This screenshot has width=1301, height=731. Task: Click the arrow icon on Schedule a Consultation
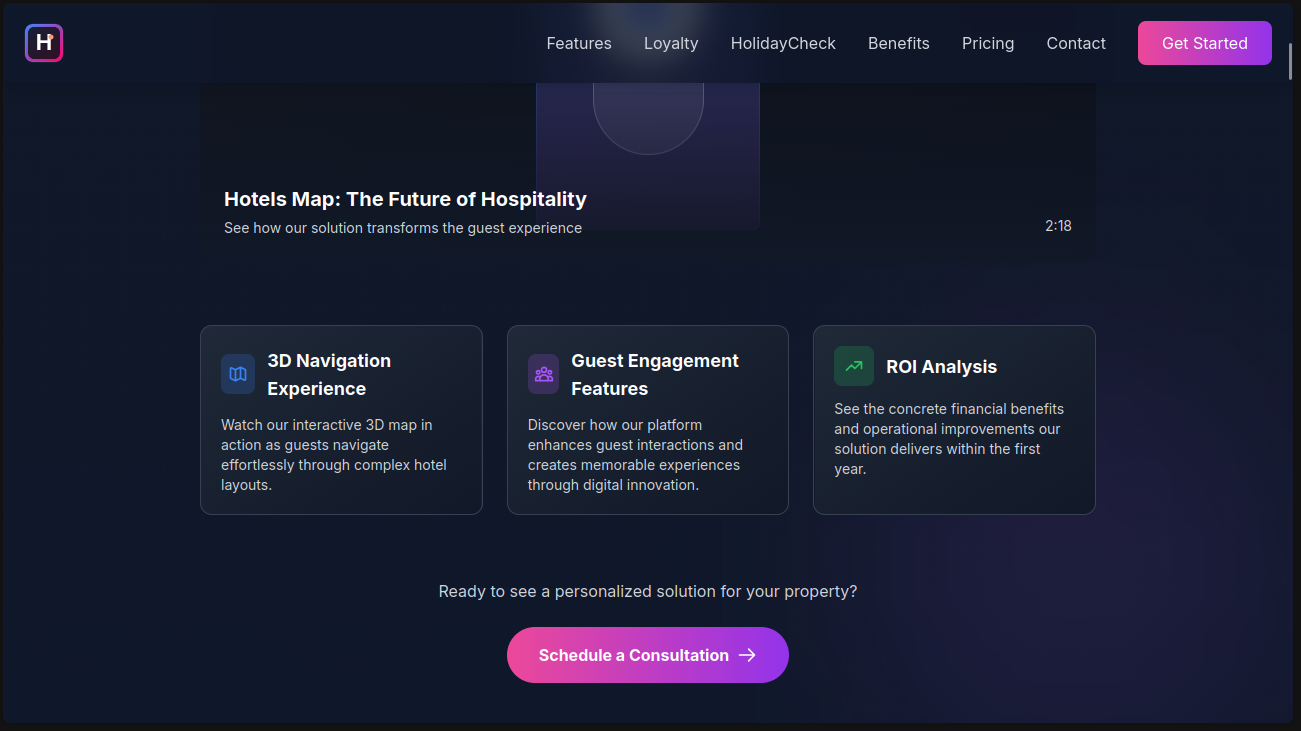(747, 655)
